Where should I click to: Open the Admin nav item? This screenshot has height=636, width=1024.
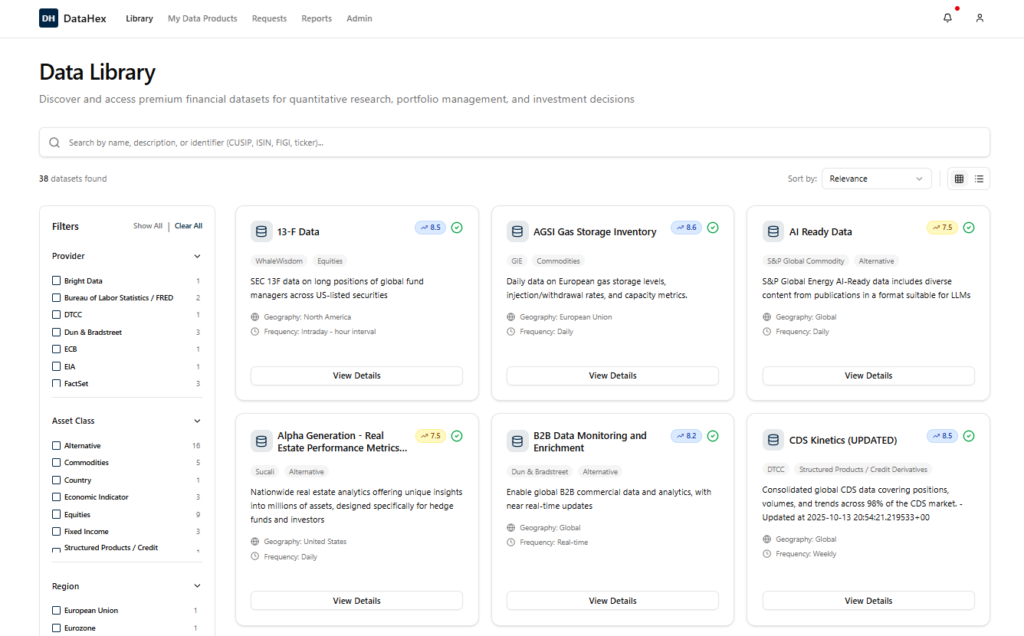(359, 18)
